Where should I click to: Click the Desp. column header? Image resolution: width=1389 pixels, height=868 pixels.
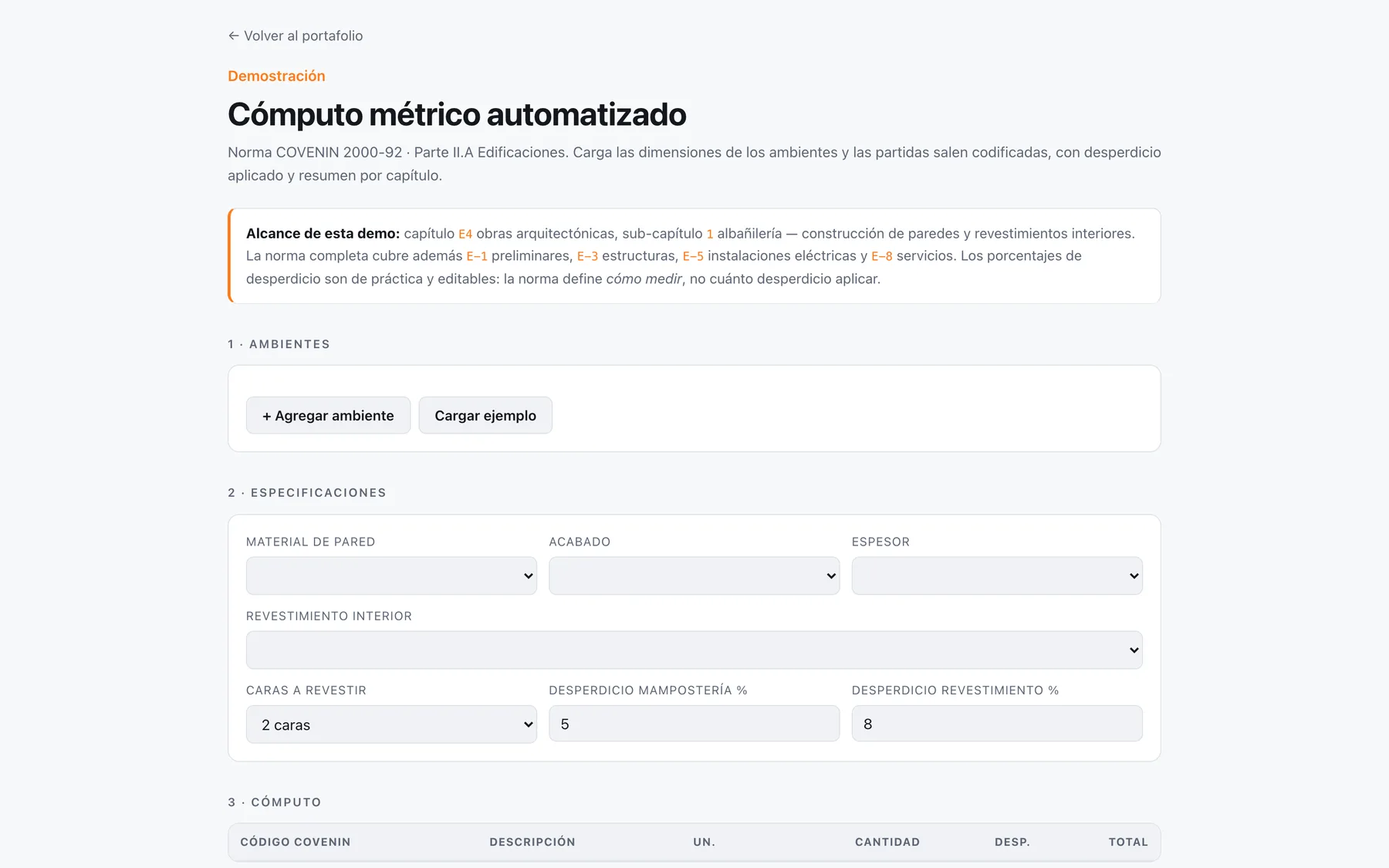coord(1012,842)
